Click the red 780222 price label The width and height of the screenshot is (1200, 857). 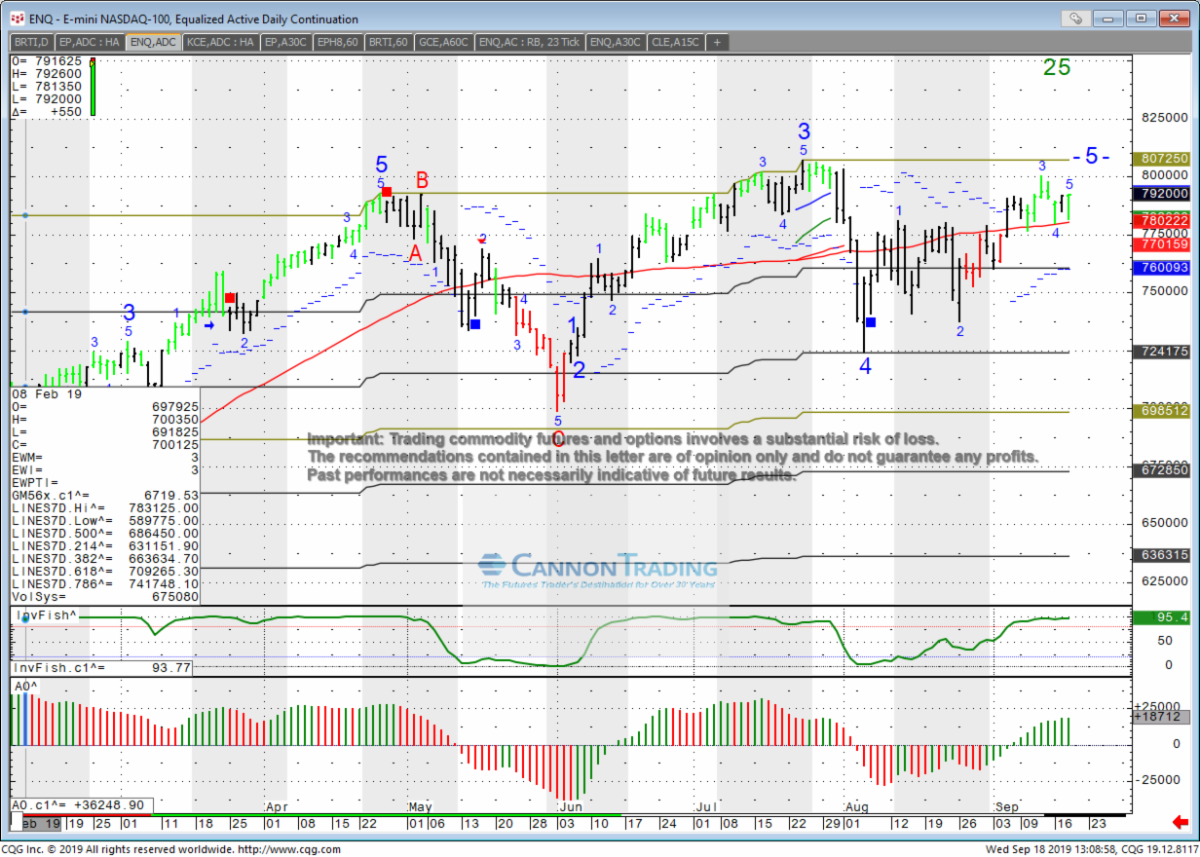coord(1161,219)
